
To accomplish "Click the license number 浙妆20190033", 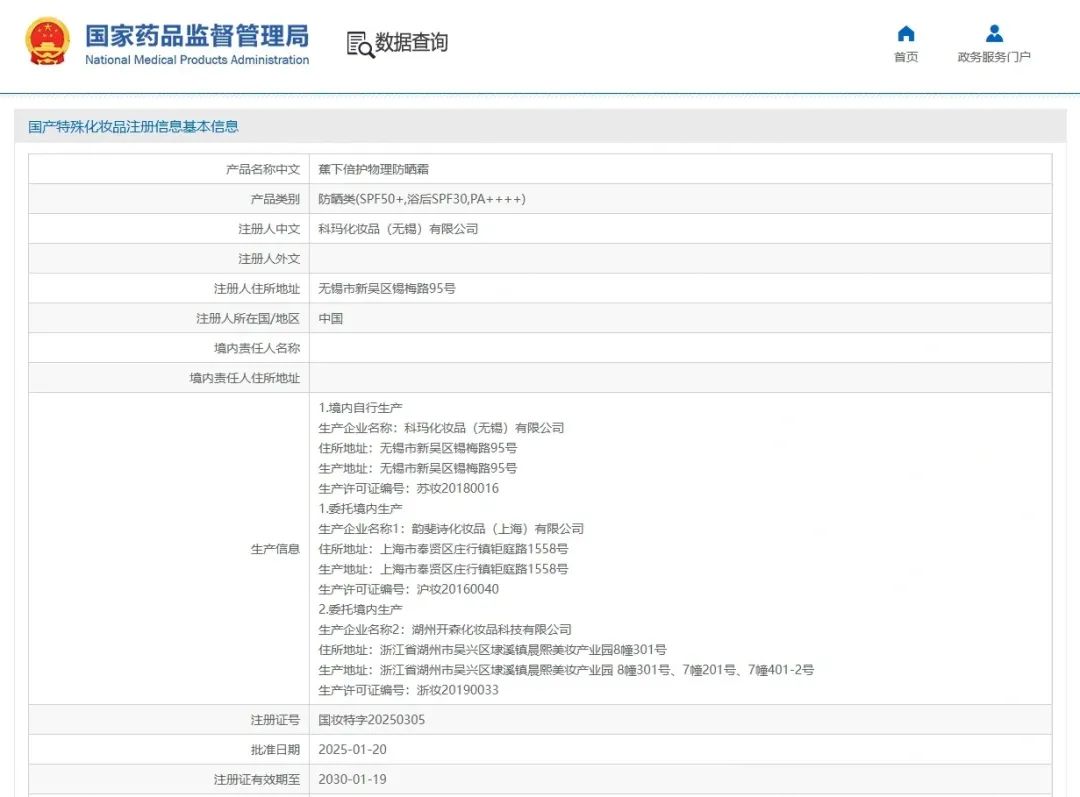I will click(457, 690).
